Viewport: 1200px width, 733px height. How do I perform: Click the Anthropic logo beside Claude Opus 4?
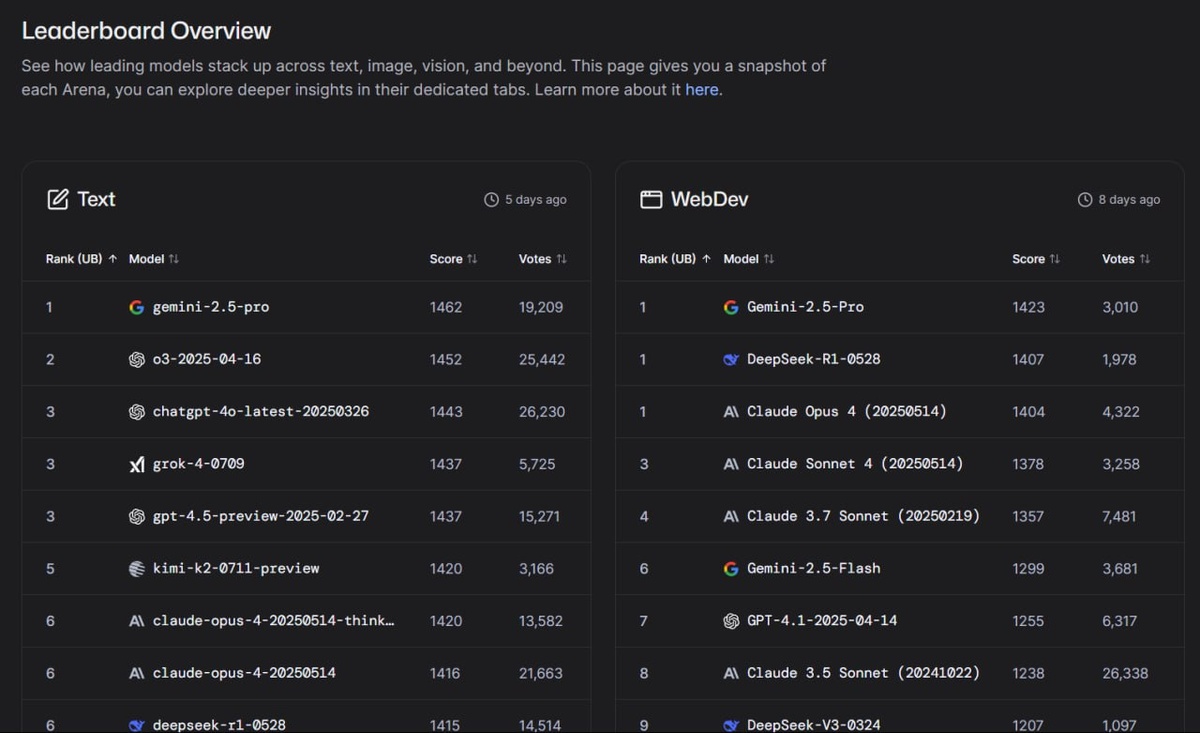pos(731,411)
